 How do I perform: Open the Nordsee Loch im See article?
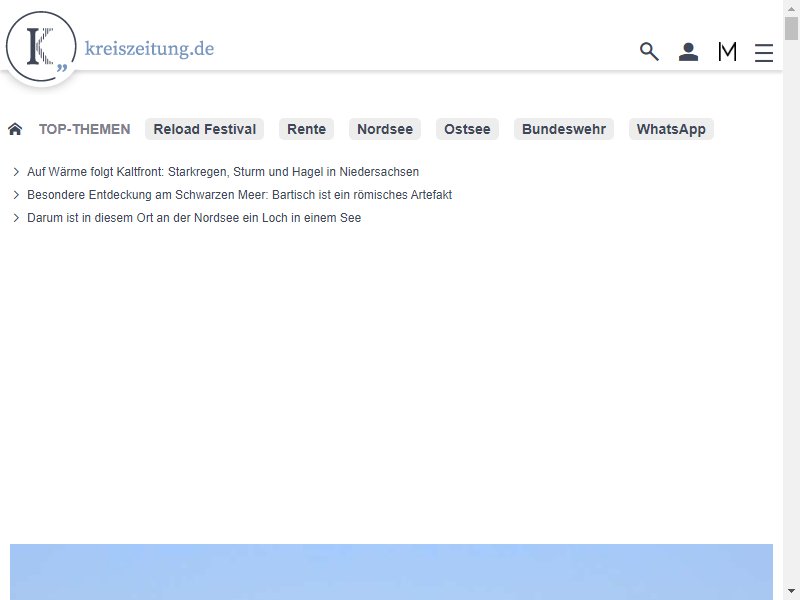194,218
